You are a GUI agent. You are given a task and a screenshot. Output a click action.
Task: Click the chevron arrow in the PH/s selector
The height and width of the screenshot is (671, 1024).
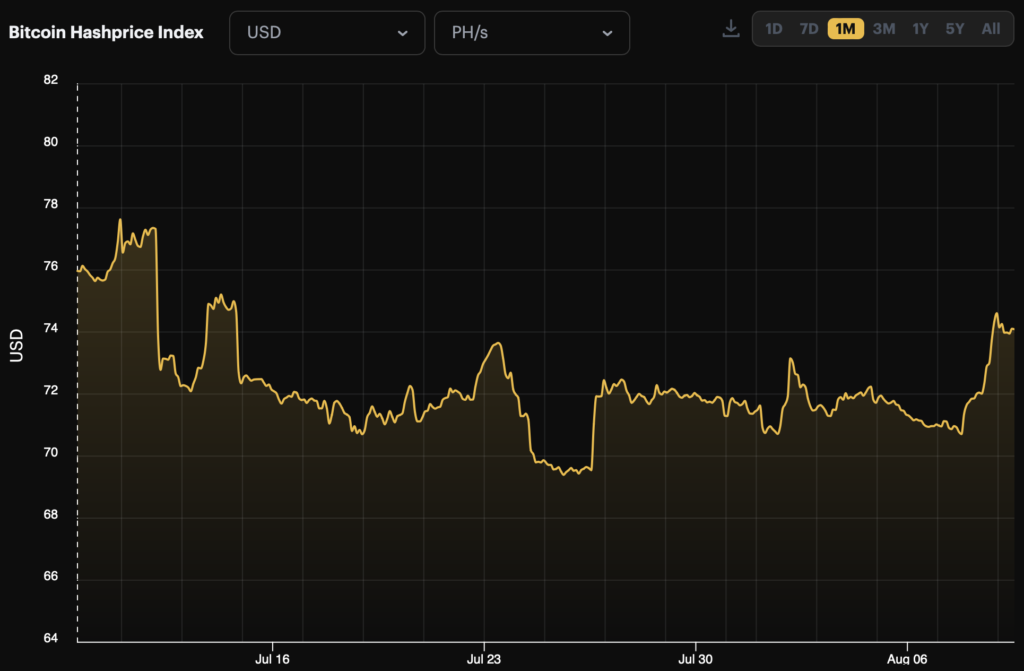[607, 33]
